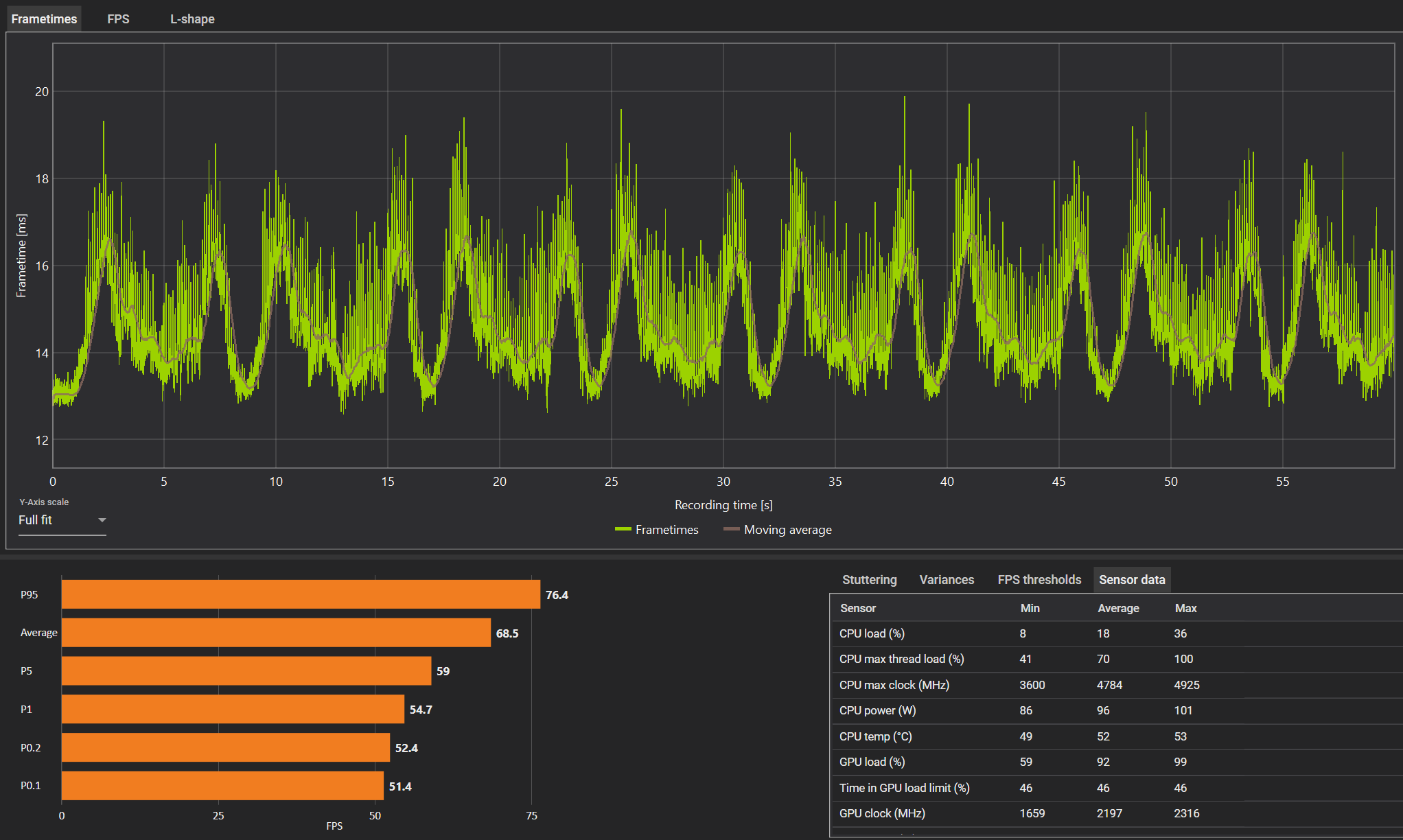Click the P0.1 orange bar
The width and height of the screenshot is (1403, 840).
222,786
